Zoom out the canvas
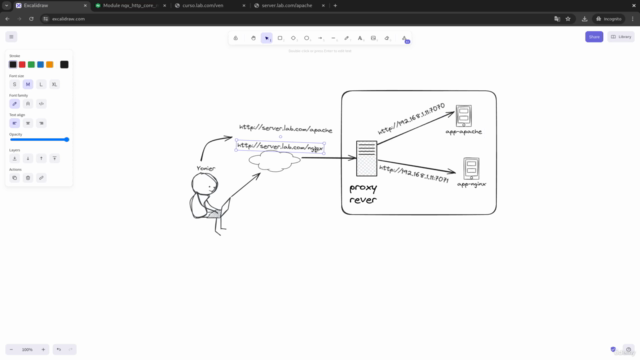640x360 pixels. point(11,349)
